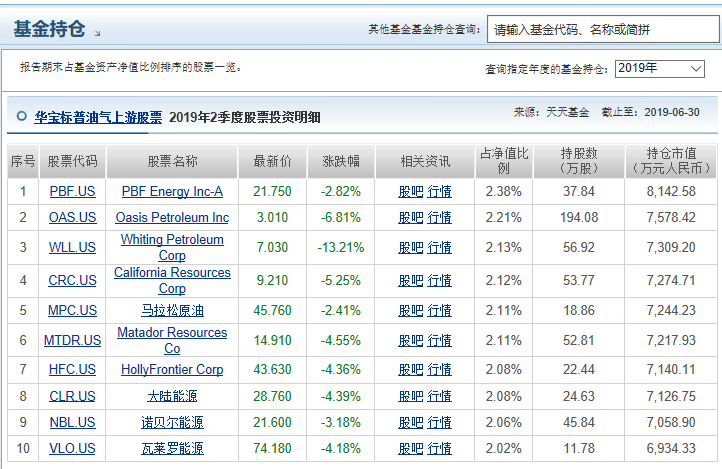Open PBF Energy Inc-A name link
Image resolution: width=722 pixels, height=469 pixels.
[x=172, y=191]
